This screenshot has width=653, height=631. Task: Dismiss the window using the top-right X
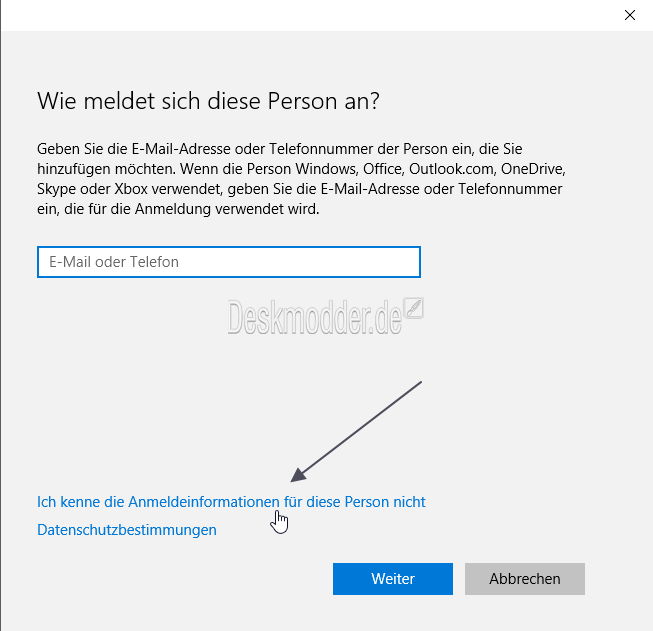pos(630,15)
